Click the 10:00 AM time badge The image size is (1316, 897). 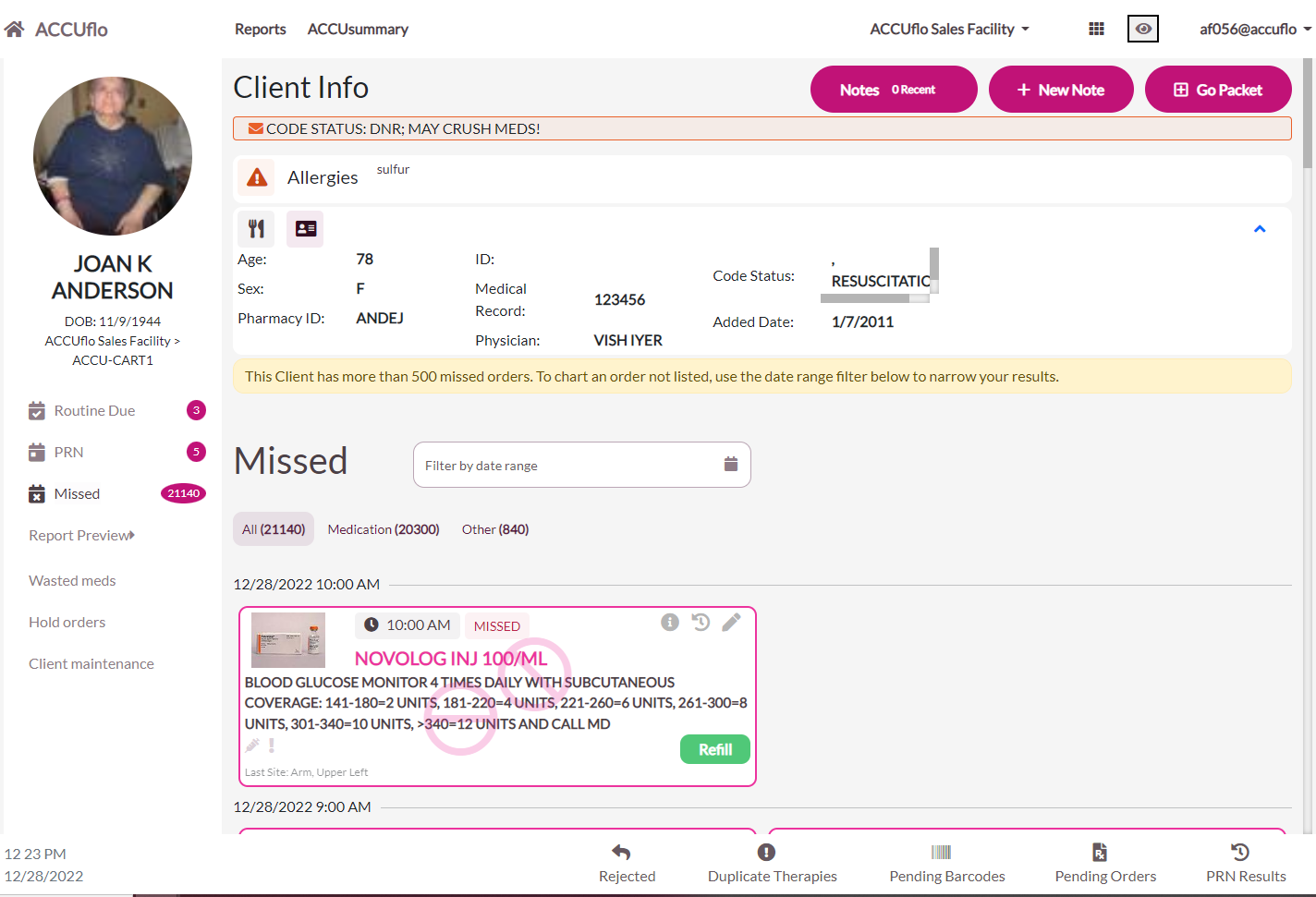pos(407,625)
